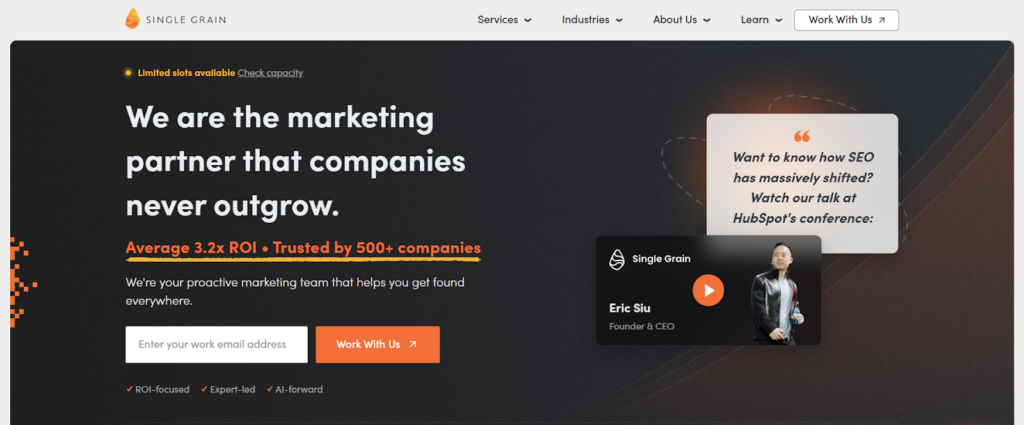1024x425 pixels.
Task: Click the ROI-focused checkmark icon
Action: point(130,389)
